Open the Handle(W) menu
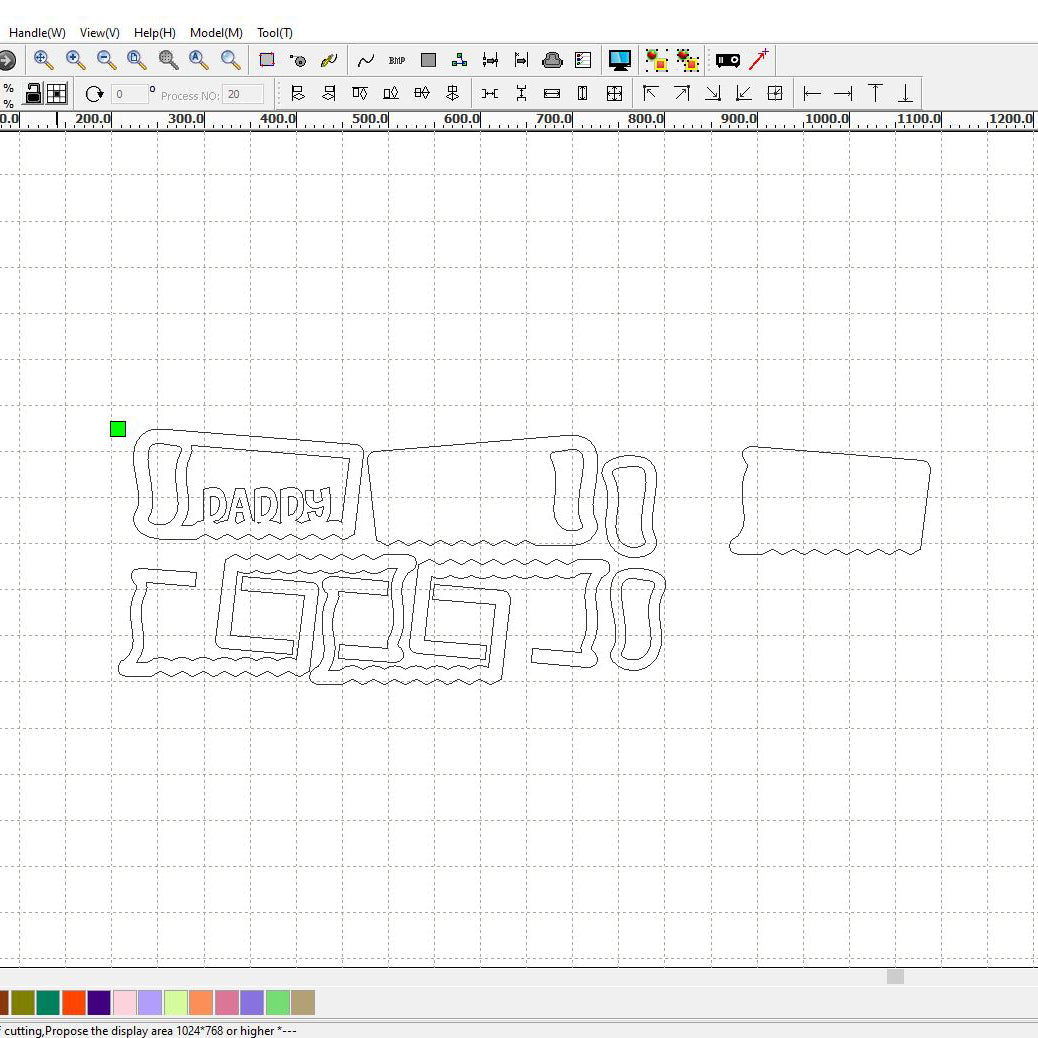Screen dimensions: 1038x1038 tap(37, 33)
